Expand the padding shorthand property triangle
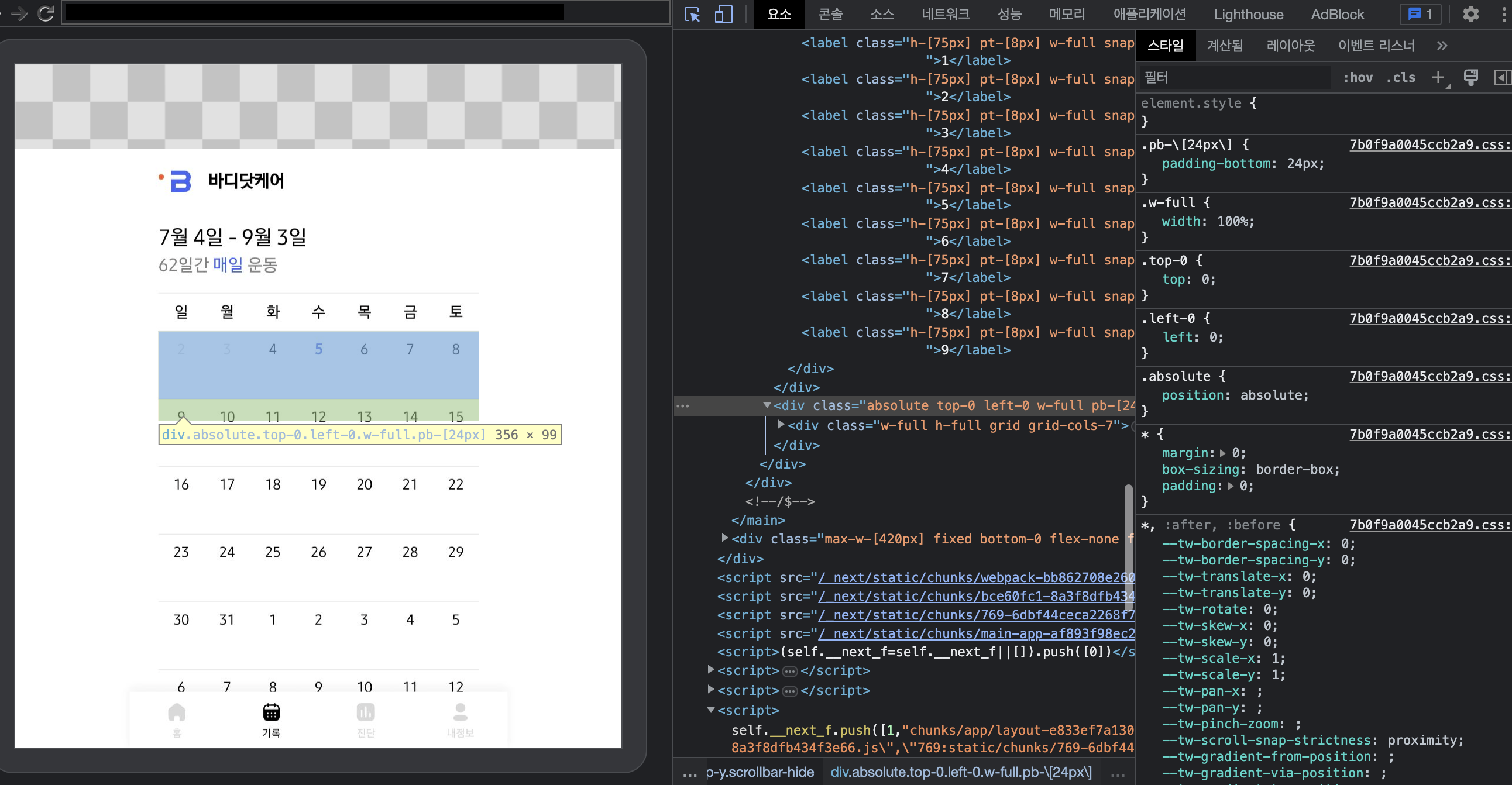This screenshot has width=1512, height=785. [x=1231, y=486]
